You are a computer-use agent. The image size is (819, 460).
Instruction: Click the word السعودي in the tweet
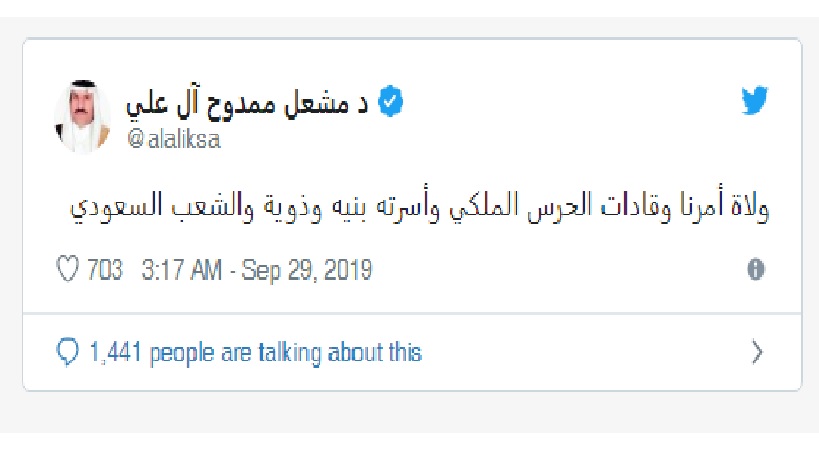pos(116,206)
